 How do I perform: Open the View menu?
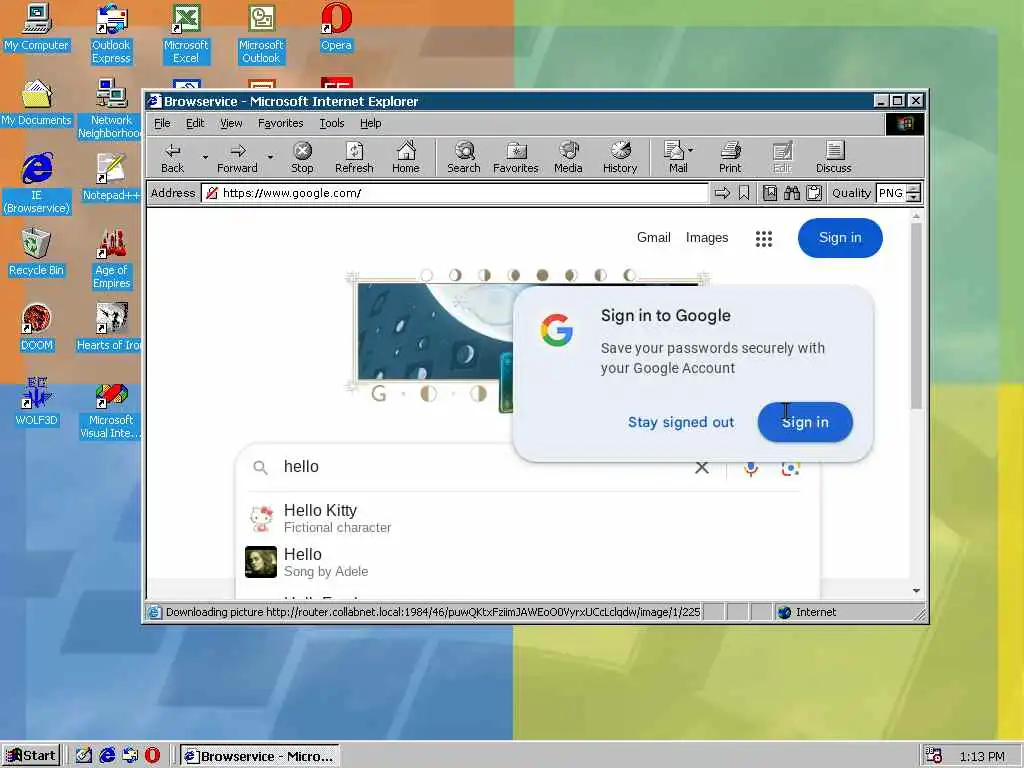(x=231, y=123)
